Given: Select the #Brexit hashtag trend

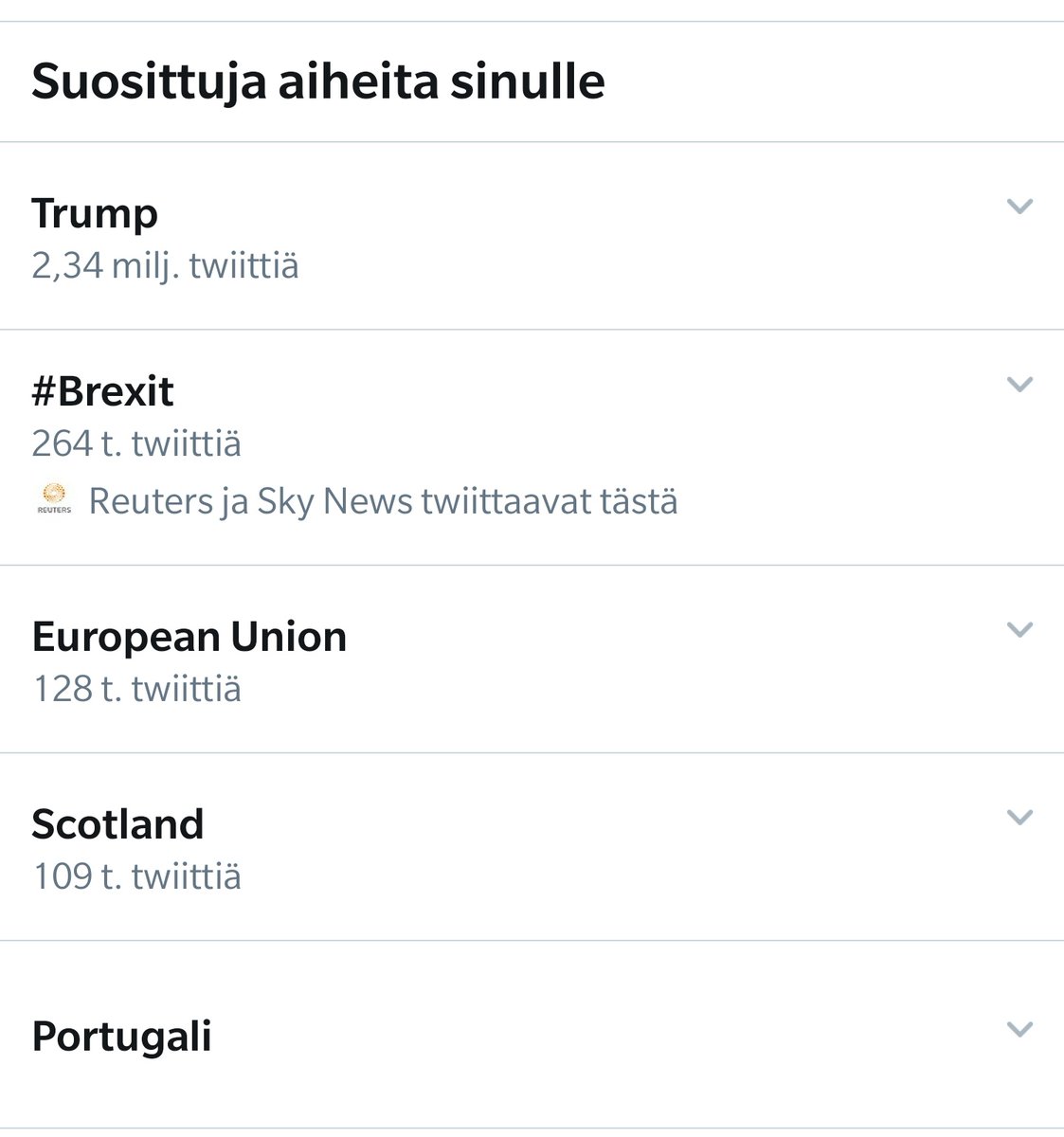Looking at the screenshot, I should point(102,391).
